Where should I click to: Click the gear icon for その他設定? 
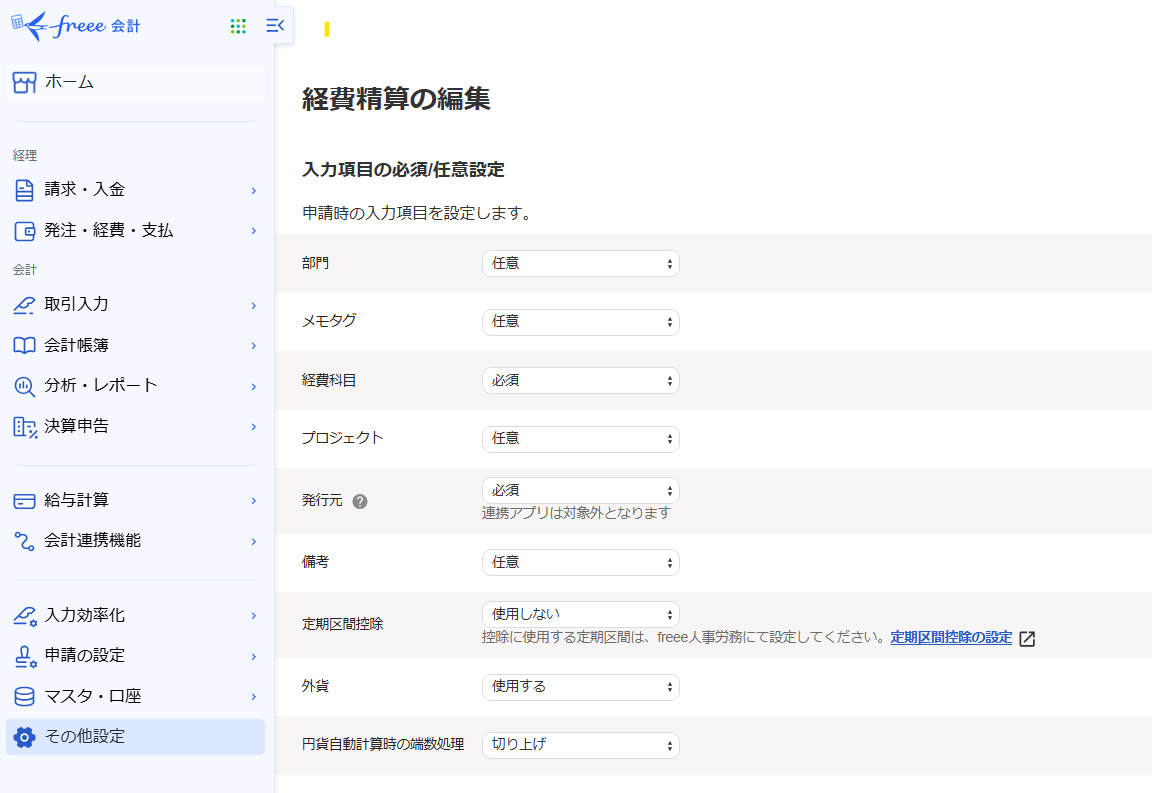[x=25, y=737]
